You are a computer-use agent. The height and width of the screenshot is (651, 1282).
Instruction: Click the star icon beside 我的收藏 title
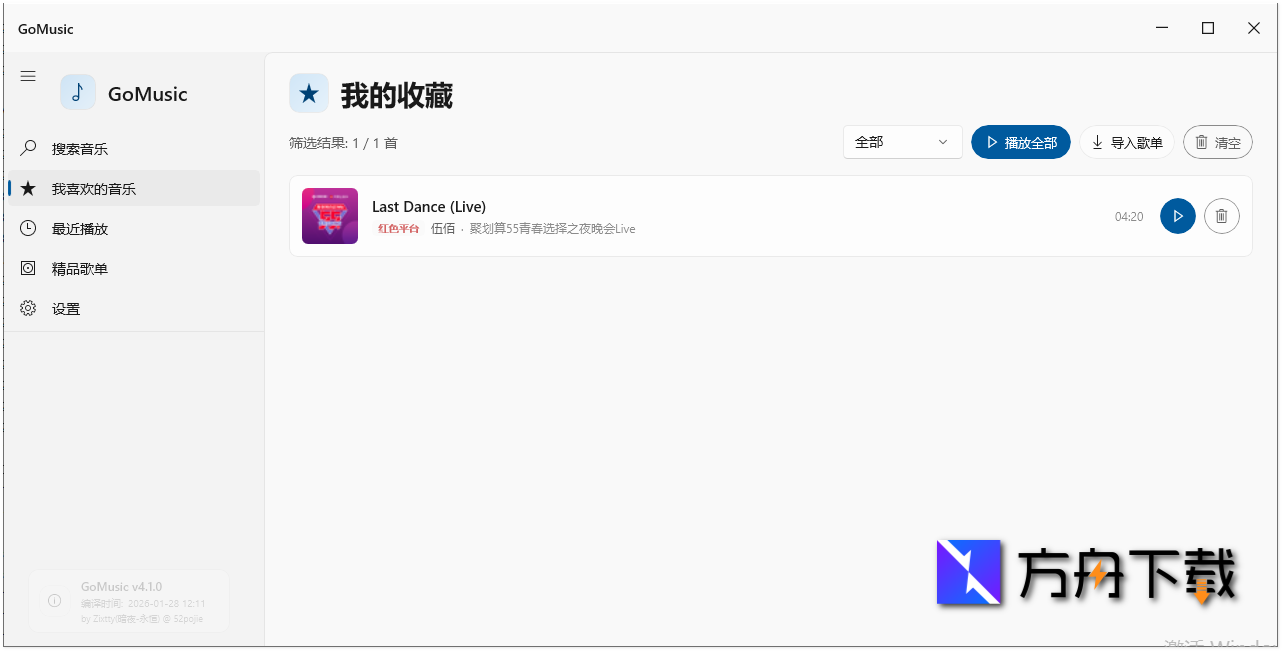click(x=309, y=92)
